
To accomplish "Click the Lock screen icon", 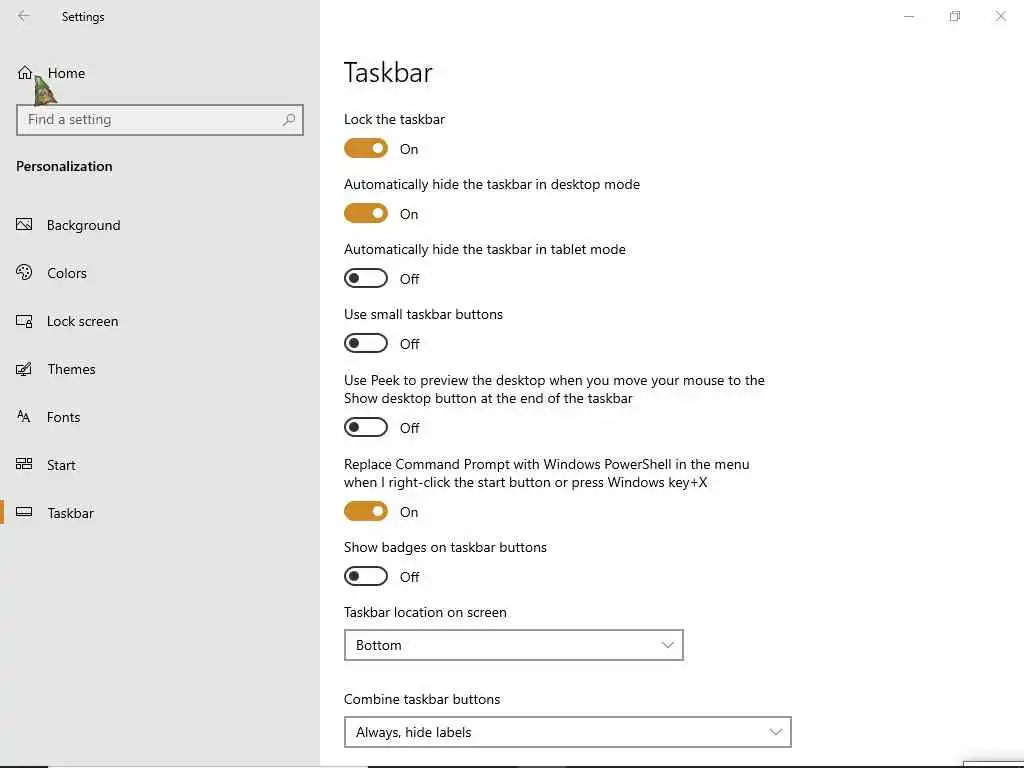I will click(24, 321).
